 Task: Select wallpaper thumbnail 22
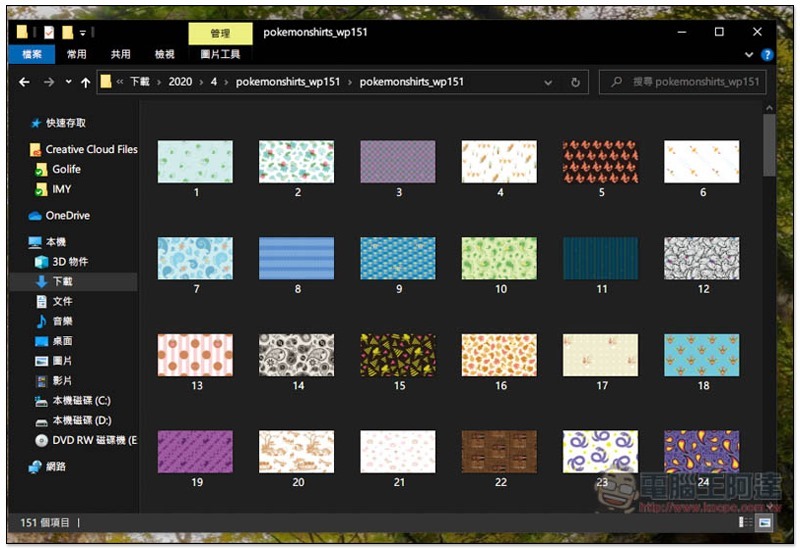click(499, 452)
